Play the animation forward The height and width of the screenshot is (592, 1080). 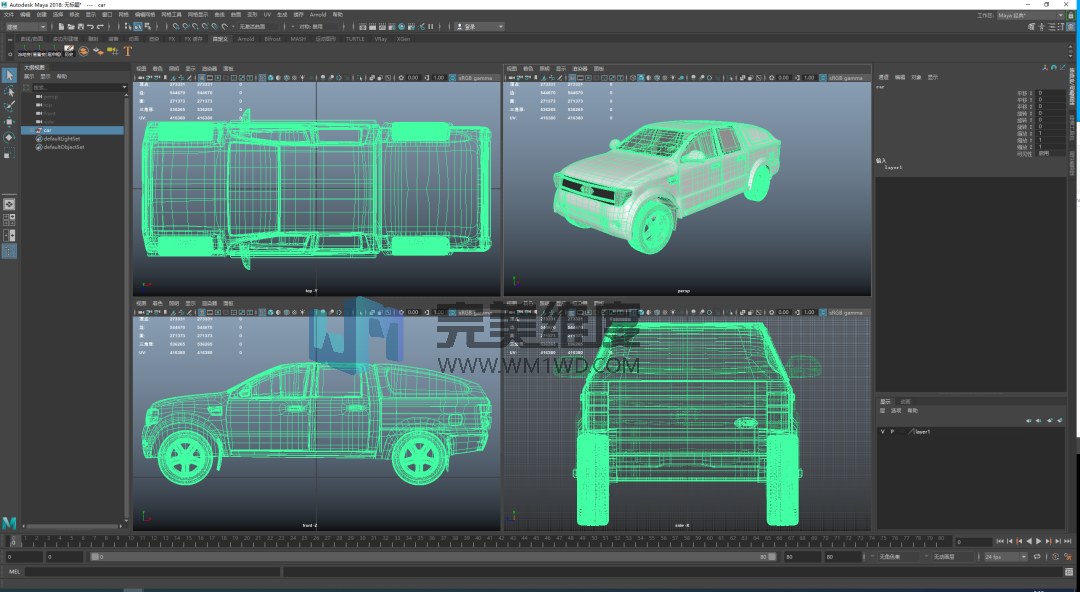point(1039,542)
